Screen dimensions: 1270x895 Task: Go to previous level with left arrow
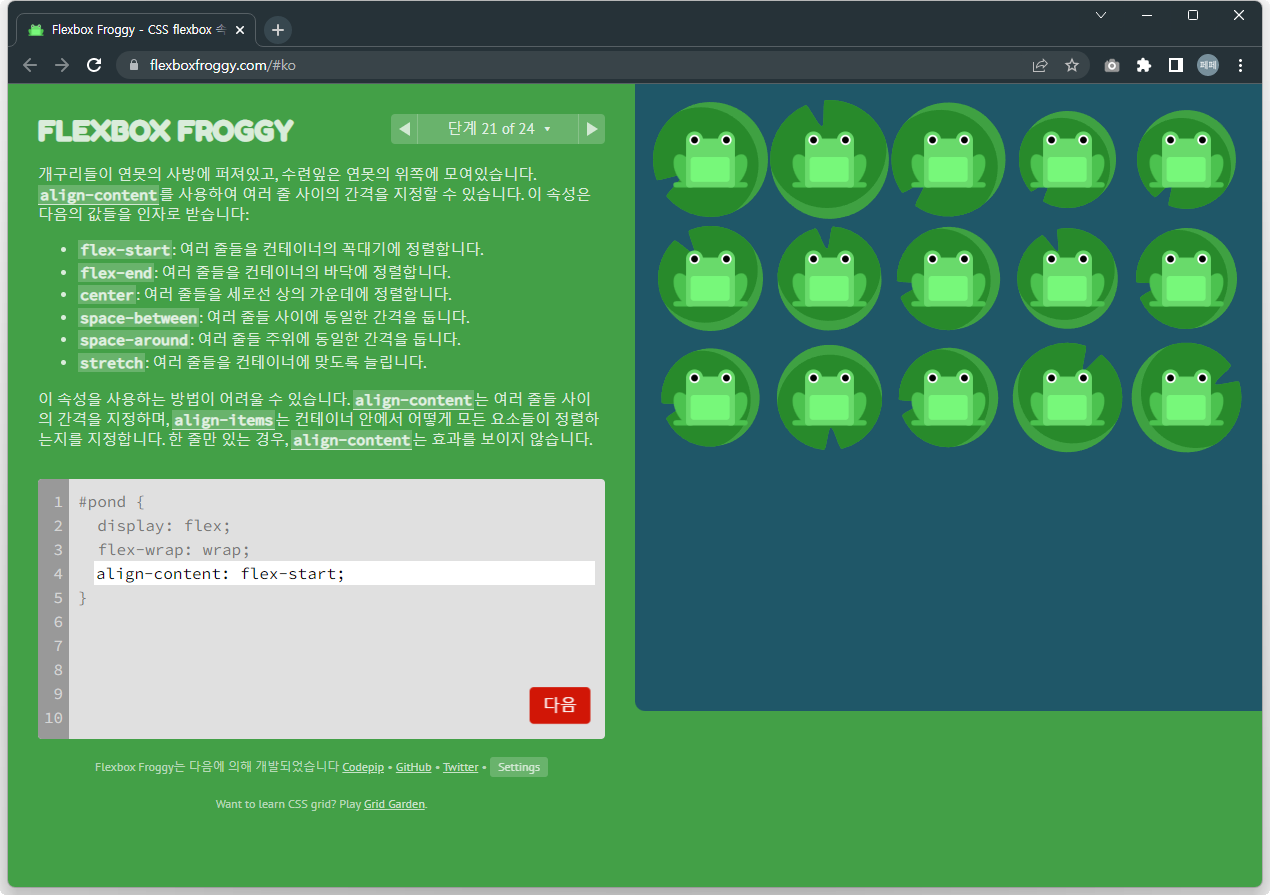point(404,129)
